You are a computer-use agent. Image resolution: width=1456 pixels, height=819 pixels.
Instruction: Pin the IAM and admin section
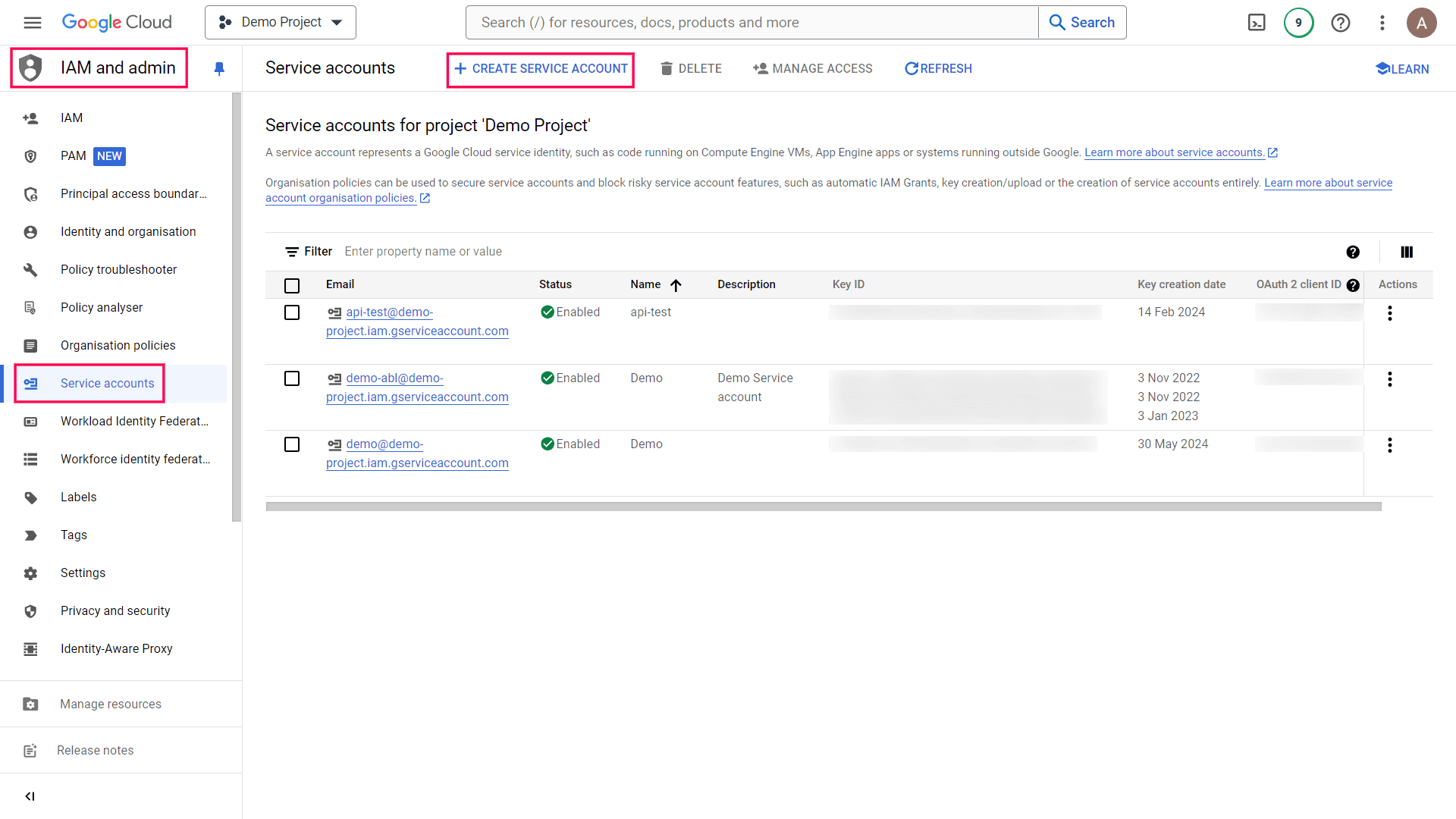pos(219,68)
